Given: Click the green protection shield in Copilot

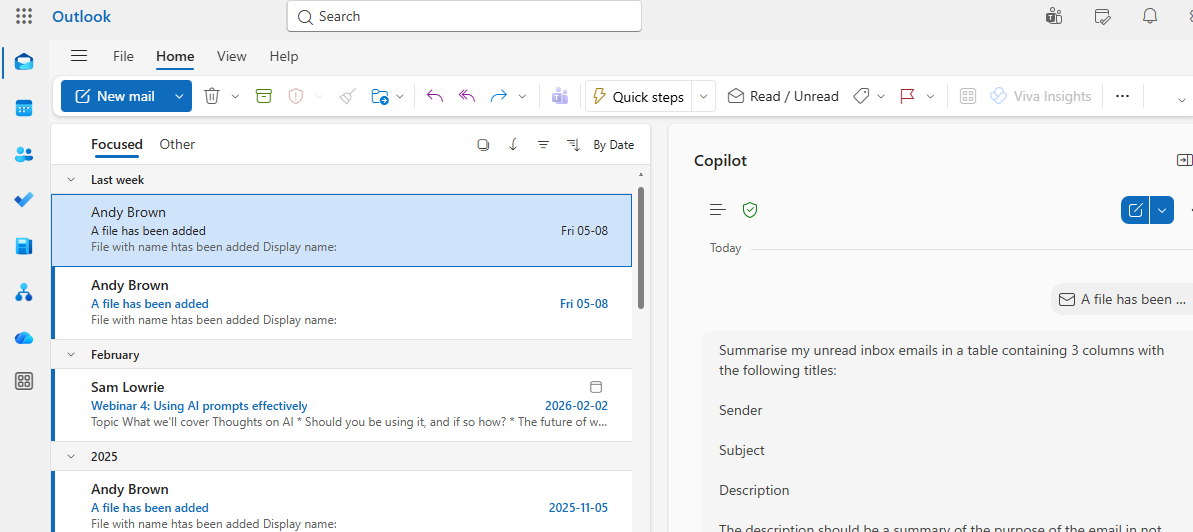Looking at the screenshot, I should pyautogui.click(x=750, y=210).
